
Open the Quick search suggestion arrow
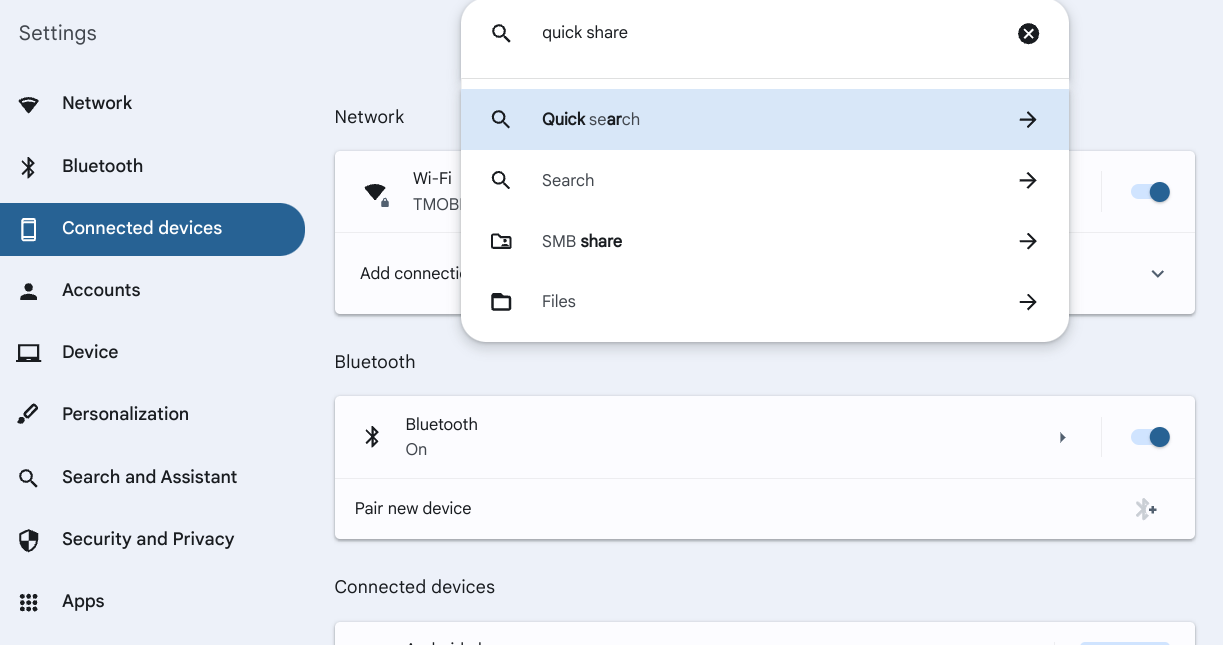point(1028,120)
